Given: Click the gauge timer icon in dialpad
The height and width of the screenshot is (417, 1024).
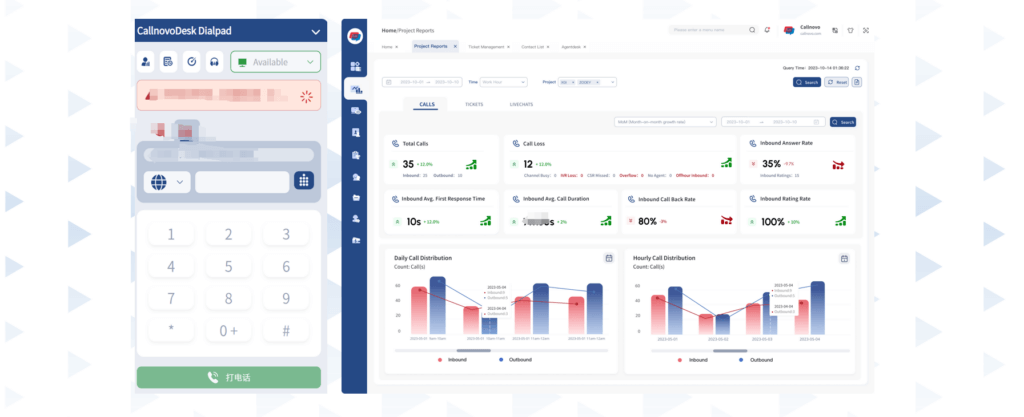Looking at the screenshot, I should click(x=191, y=62).
